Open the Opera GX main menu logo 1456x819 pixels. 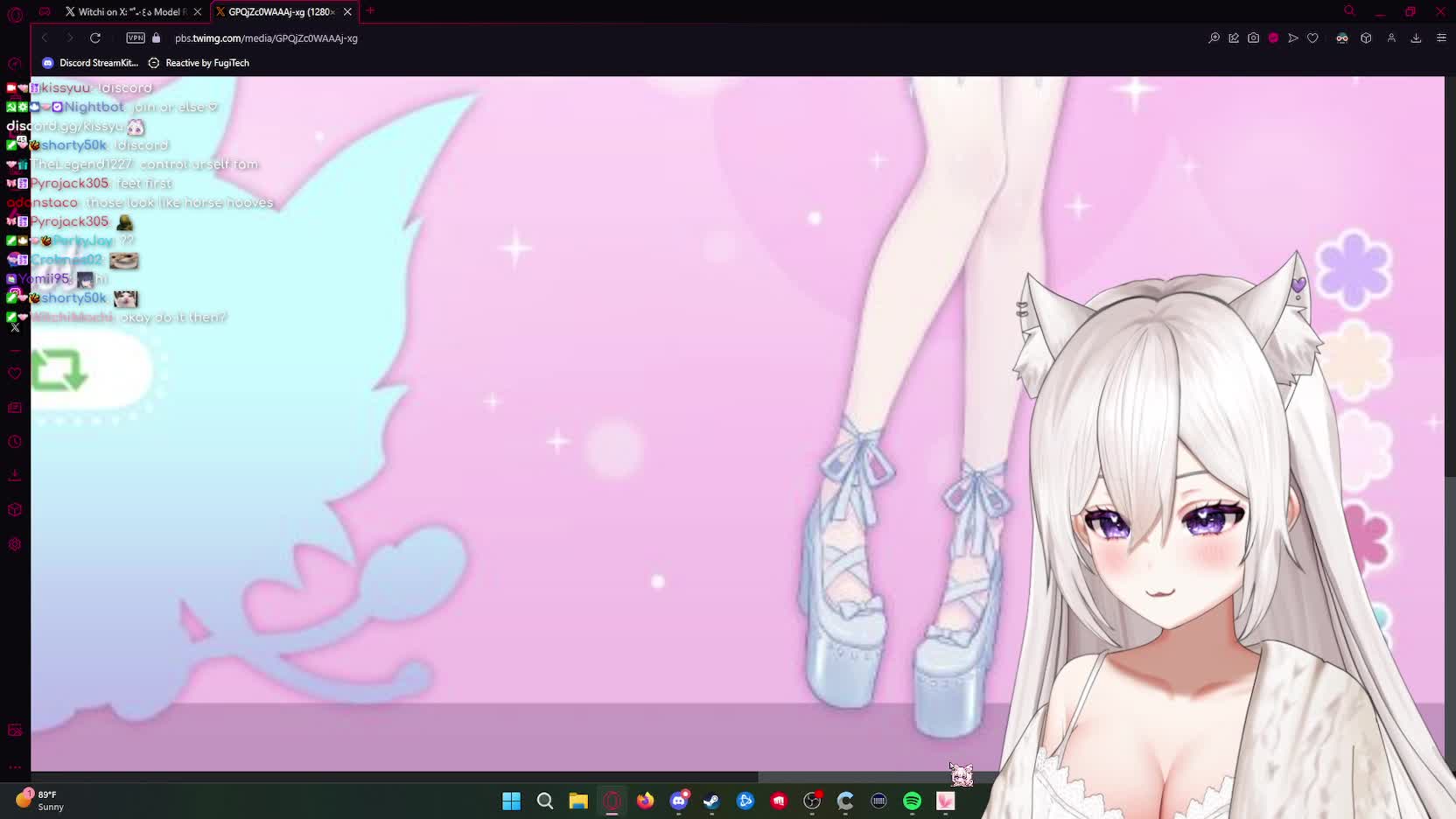click(x=15, y=15)
